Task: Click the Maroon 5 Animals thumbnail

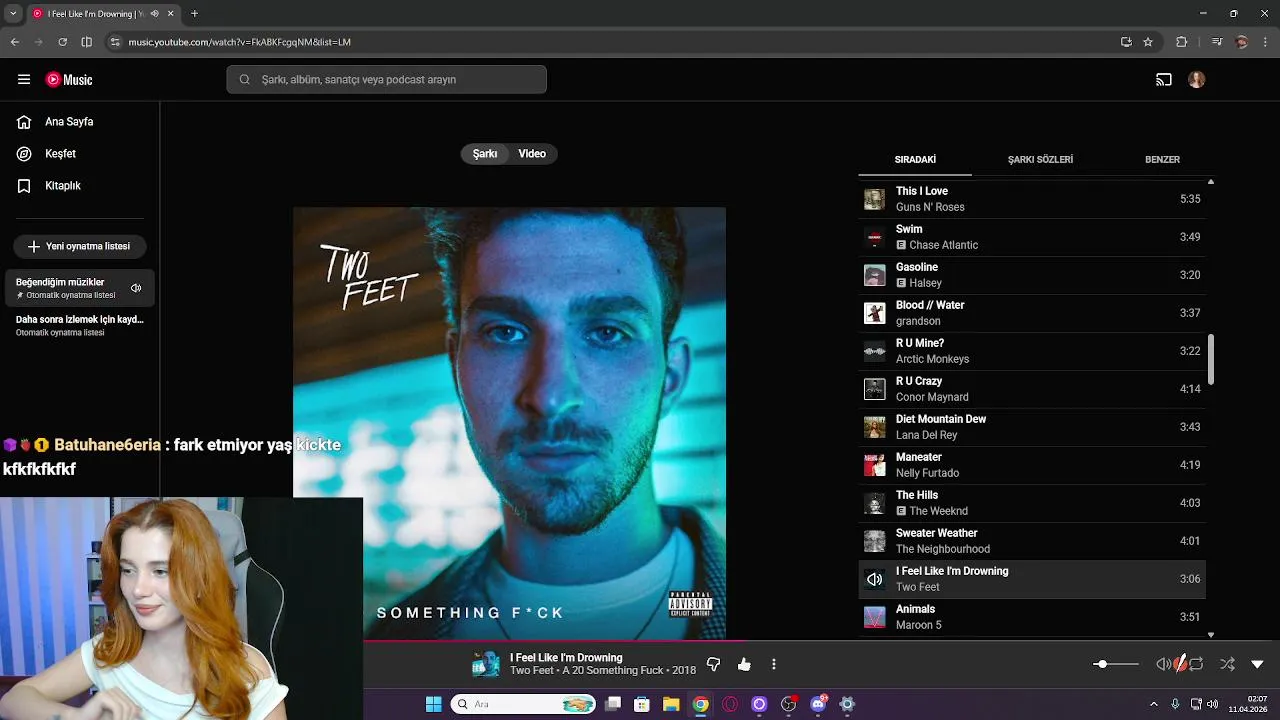Action: pyautogui.click(x=875, y=617)
